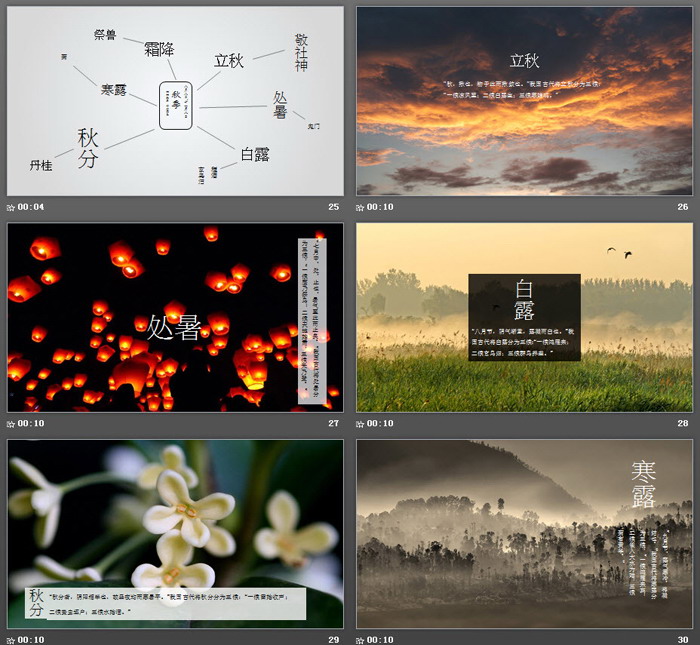Click the transition star icon under slide 30
The image size is (700, 645).
pos(361,639)
